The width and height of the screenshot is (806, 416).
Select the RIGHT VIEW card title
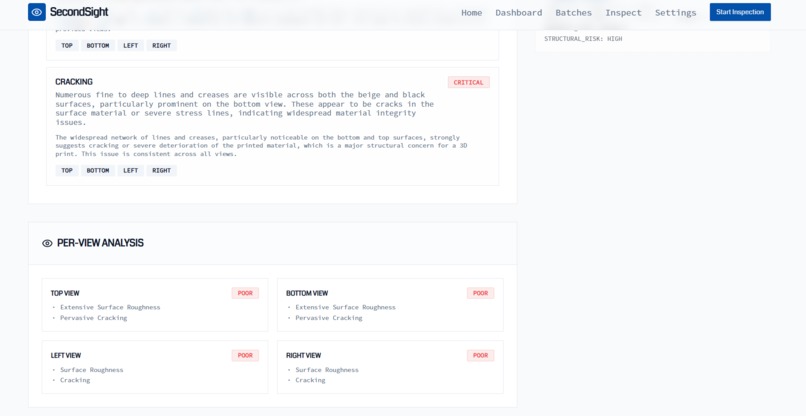click(x=304, y=355)
